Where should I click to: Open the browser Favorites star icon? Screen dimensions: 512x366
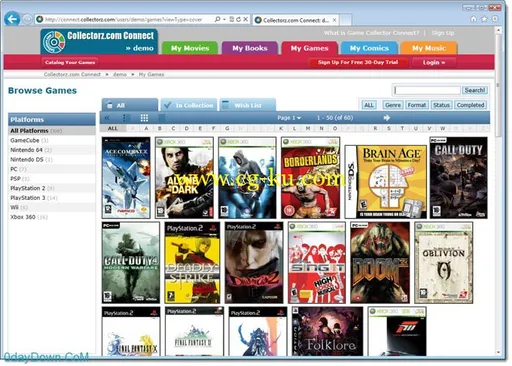point(484,19)
